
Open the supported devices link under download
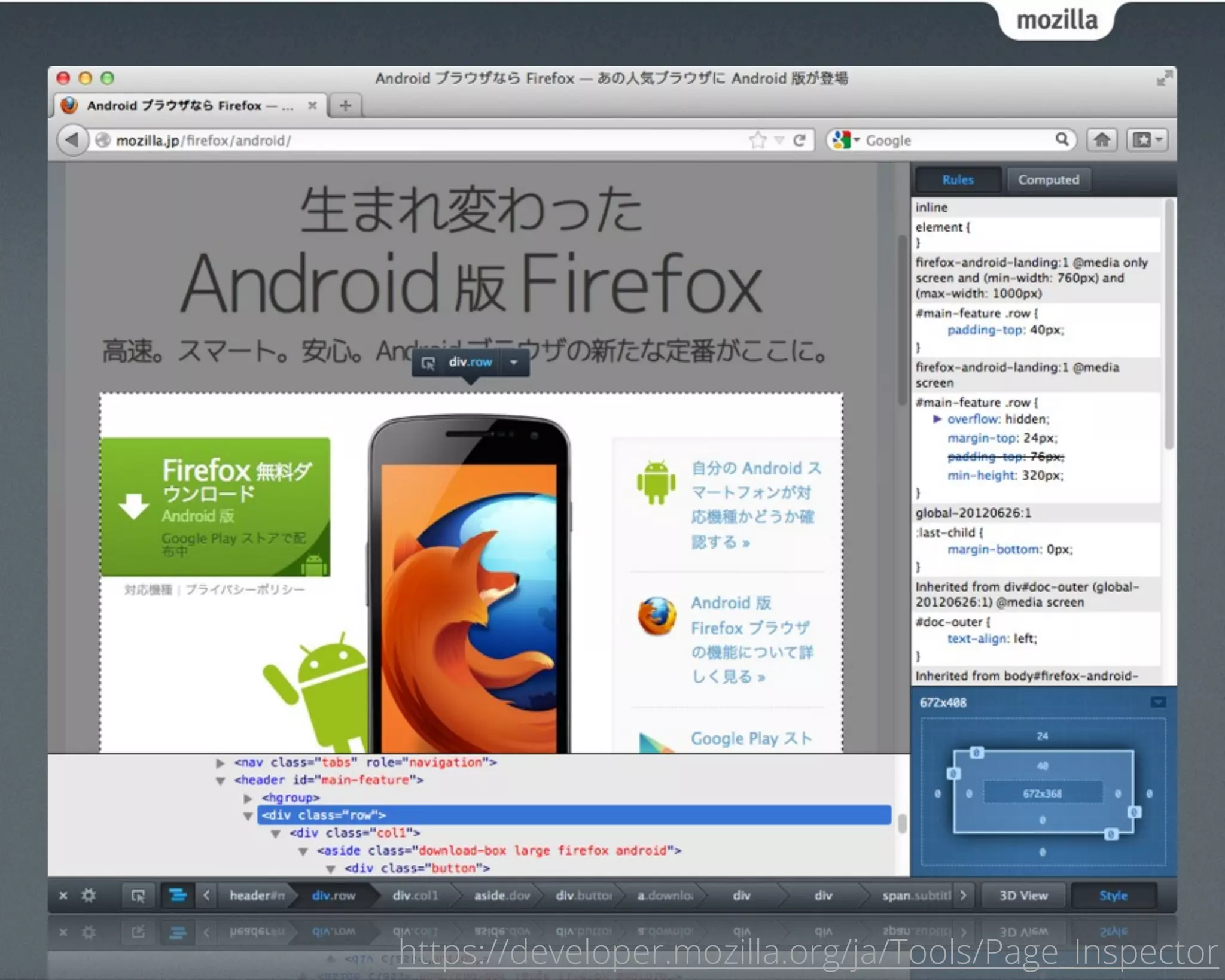click(148, 590)
